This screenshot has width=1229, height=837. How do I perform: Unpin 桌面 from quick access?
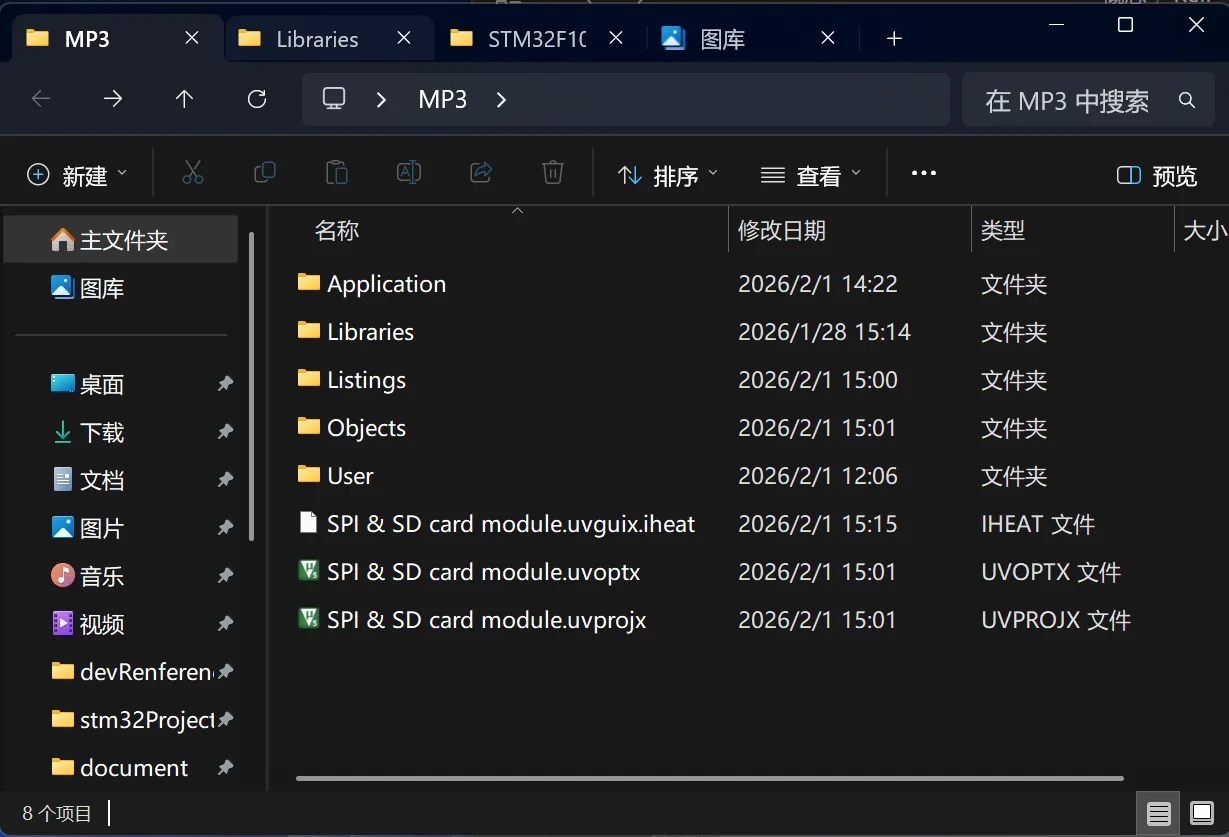pos(225,384)
